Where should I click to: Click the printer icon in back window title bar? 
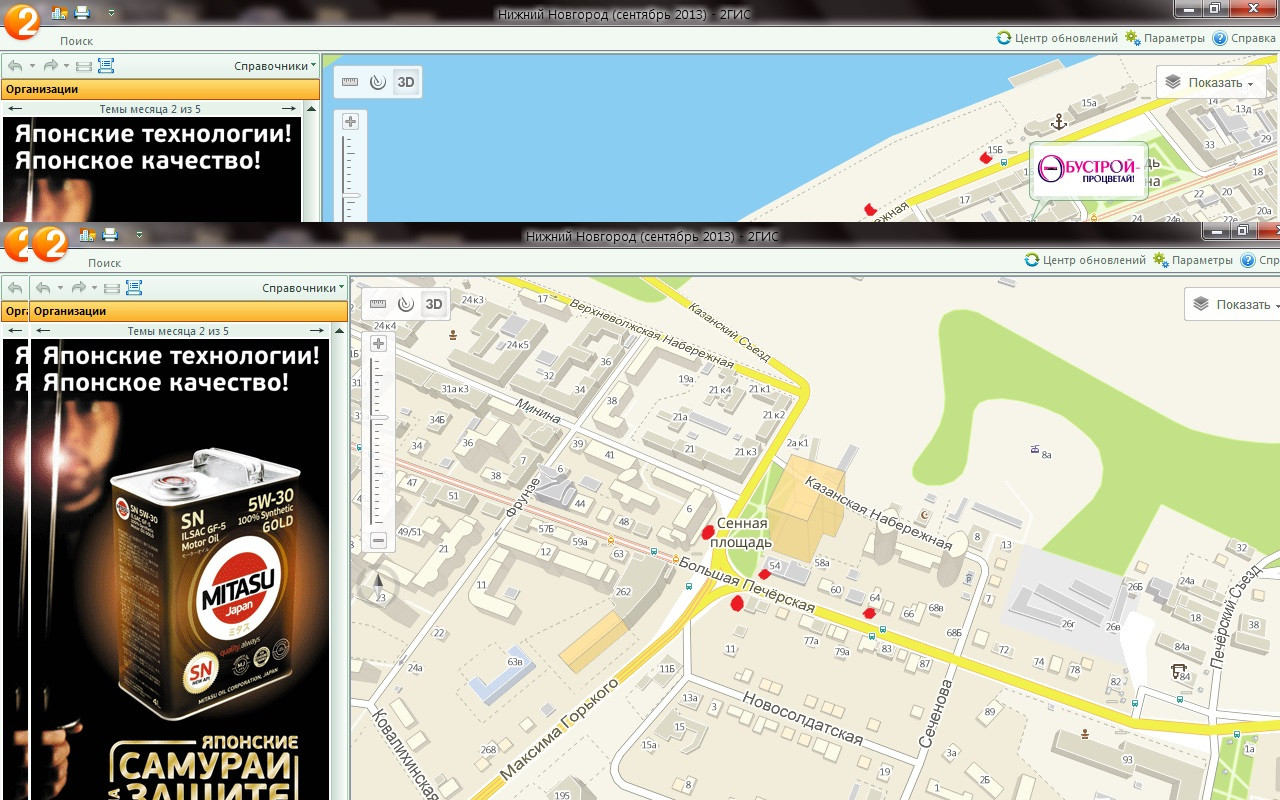82,13
